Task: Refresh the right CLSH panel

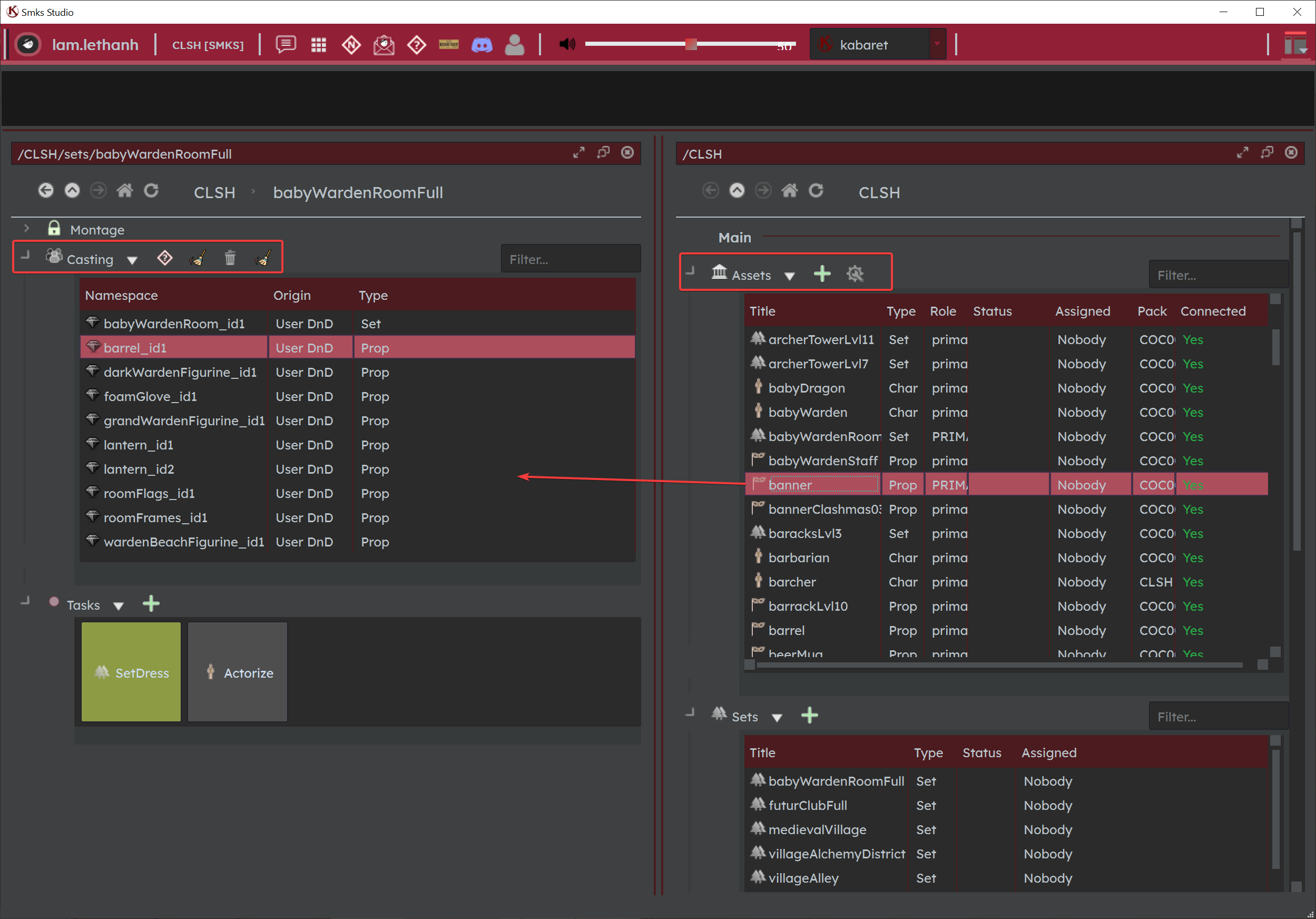Action: [816, 190]
